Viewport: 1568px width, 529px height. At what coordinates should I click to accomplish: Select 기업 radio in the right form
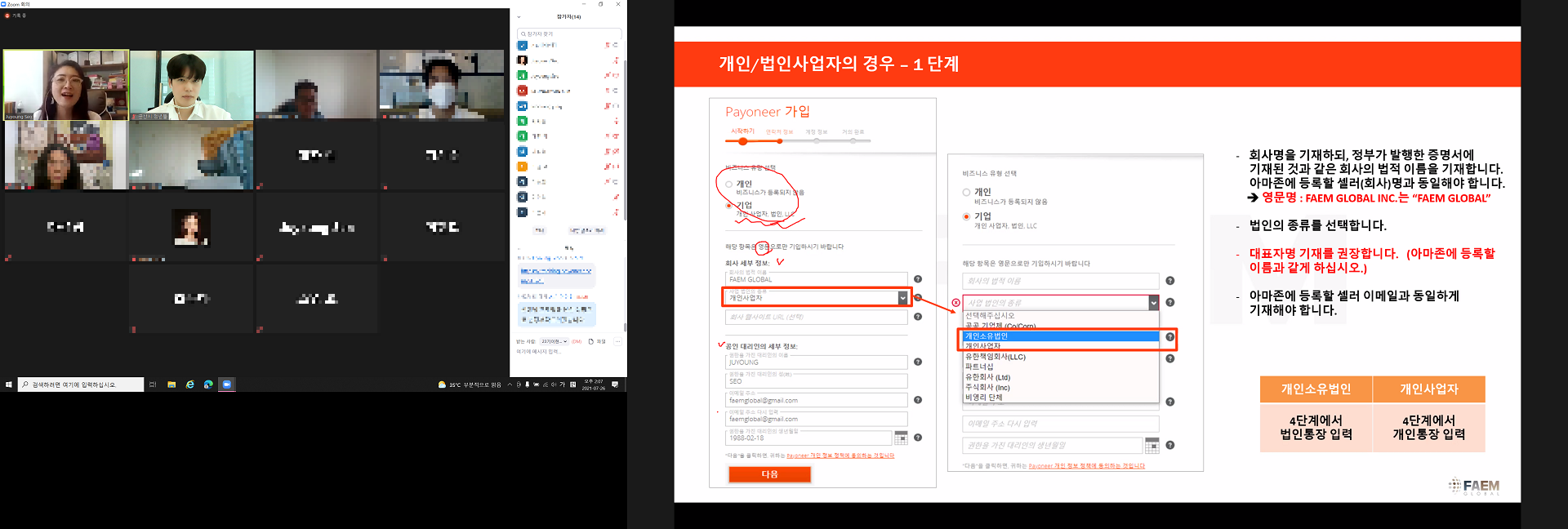967,217
